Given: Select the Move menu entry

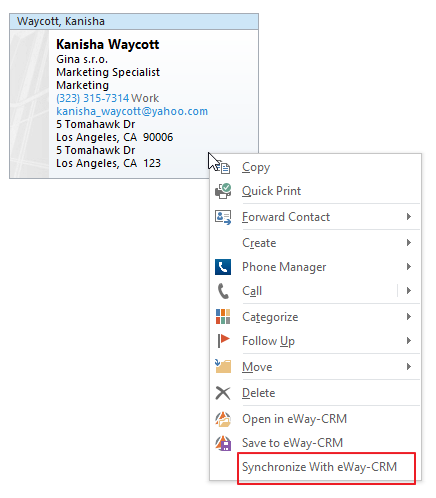Looking at the screenshot, I should (315, 367).
